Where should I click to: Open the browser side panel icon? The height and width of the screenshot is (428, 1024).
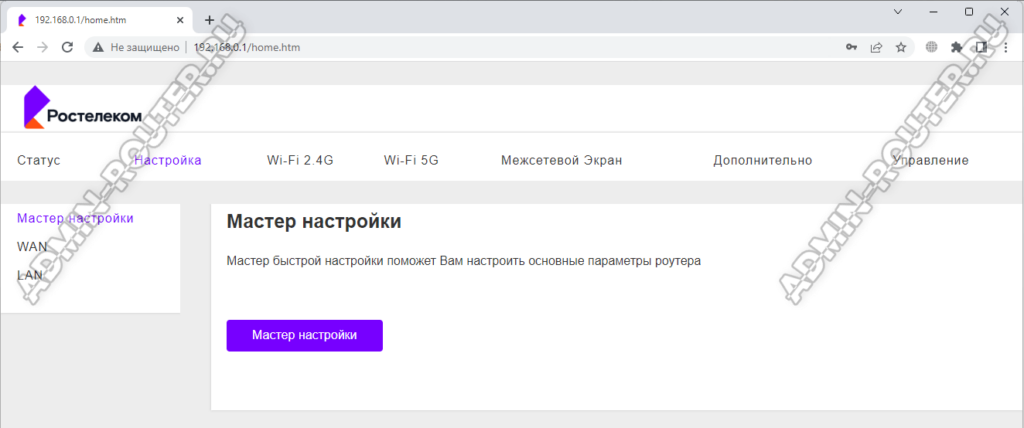pyautogui.click(x=982, y=47)
